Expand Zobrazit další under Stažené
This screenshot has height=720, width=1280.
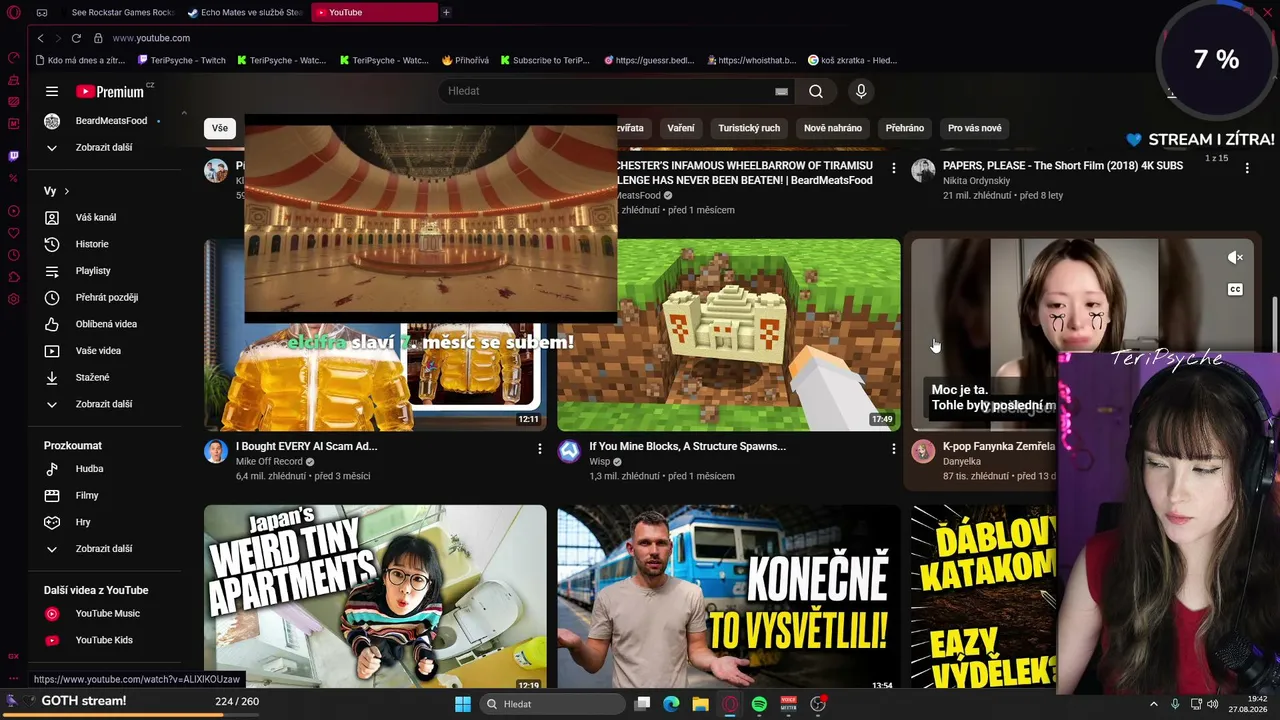point(105,404)
